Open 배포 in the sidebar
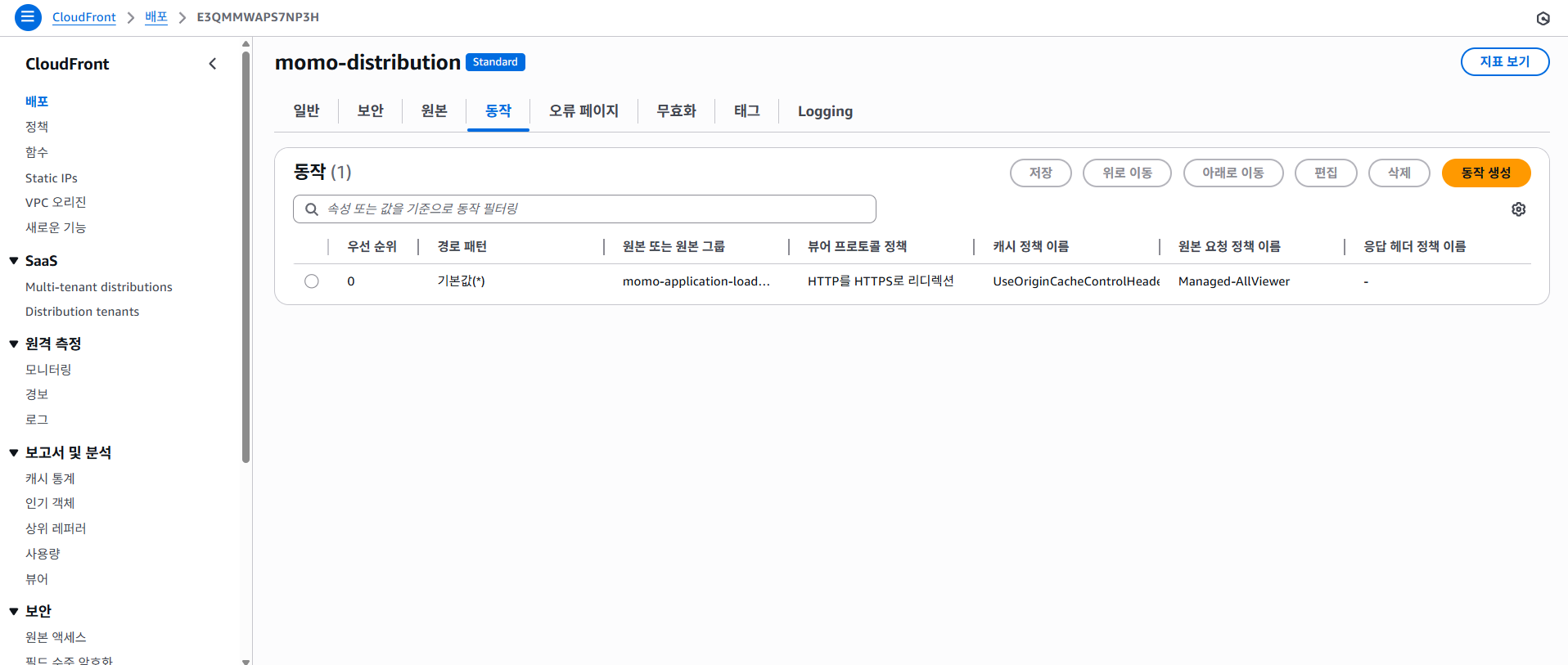This screenshot has width=1568, height=665. (37, 101)
